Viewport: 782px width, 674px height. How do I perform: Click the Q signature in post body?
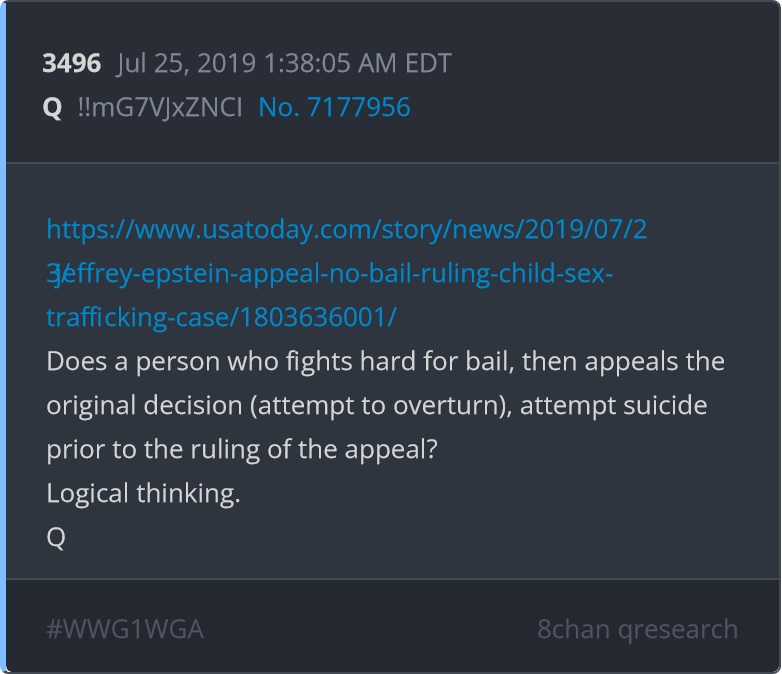click(x=56, y=537)
